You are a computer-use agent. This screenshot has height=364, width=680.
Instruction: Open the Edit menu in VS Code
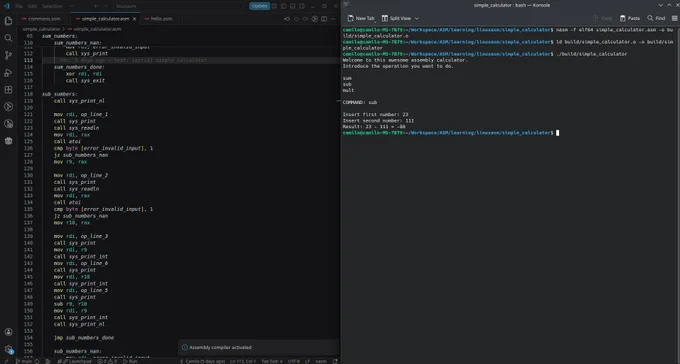33,6
